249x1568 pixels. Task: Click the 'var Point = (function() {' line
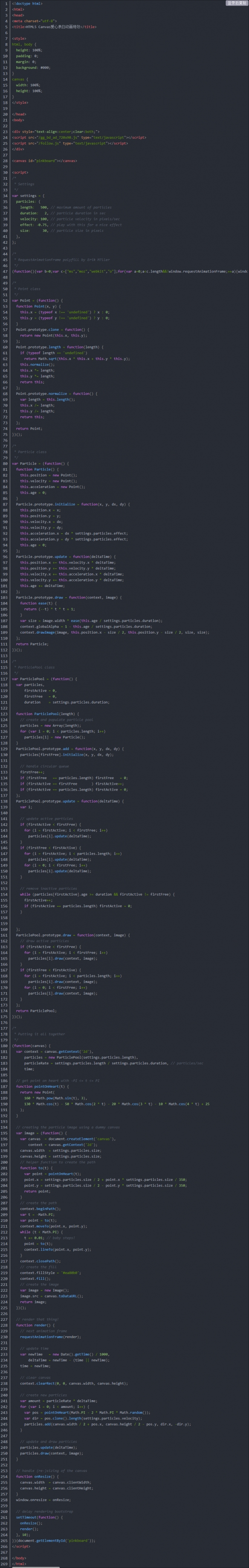pyautogui.click(x=37, y=301)
